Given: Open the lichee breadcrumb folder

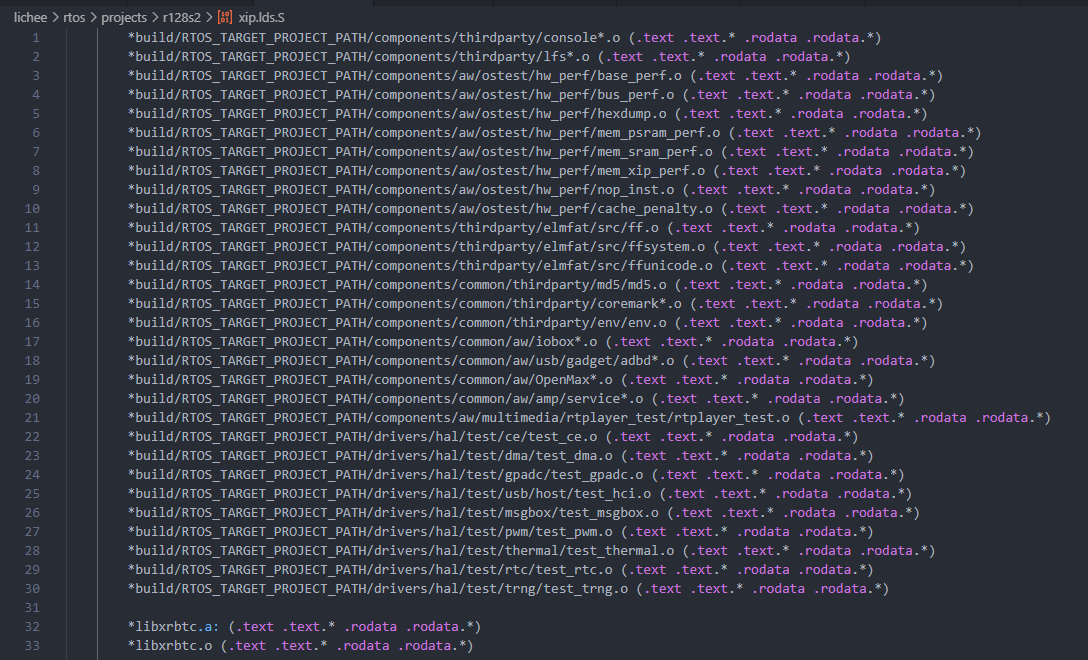Looking at the screenshot, I should click(34, 18).
